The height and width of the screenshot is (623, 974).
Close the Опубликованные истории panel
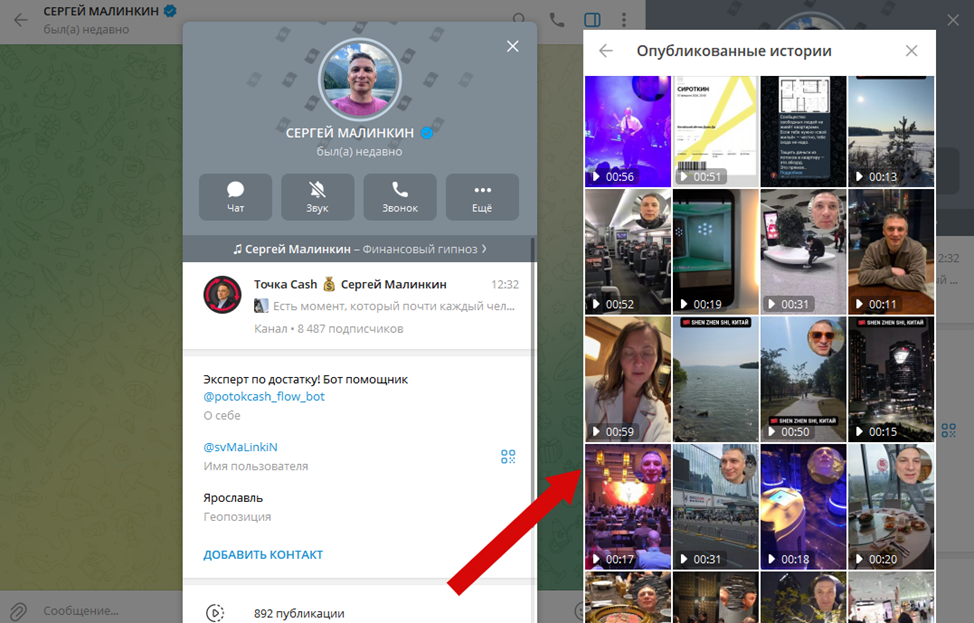pyautogui.click(x=911, y=51)
